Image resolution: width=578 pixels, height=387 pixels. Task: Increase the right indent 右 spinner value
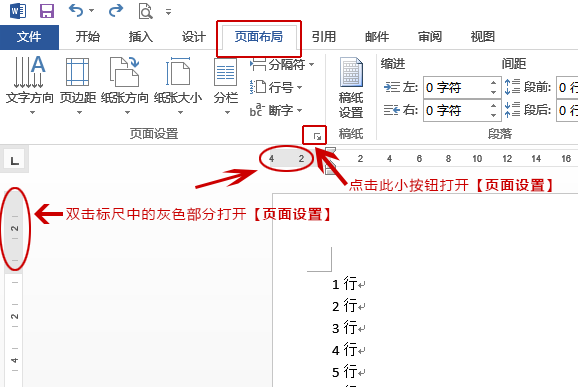coord(494,105)
